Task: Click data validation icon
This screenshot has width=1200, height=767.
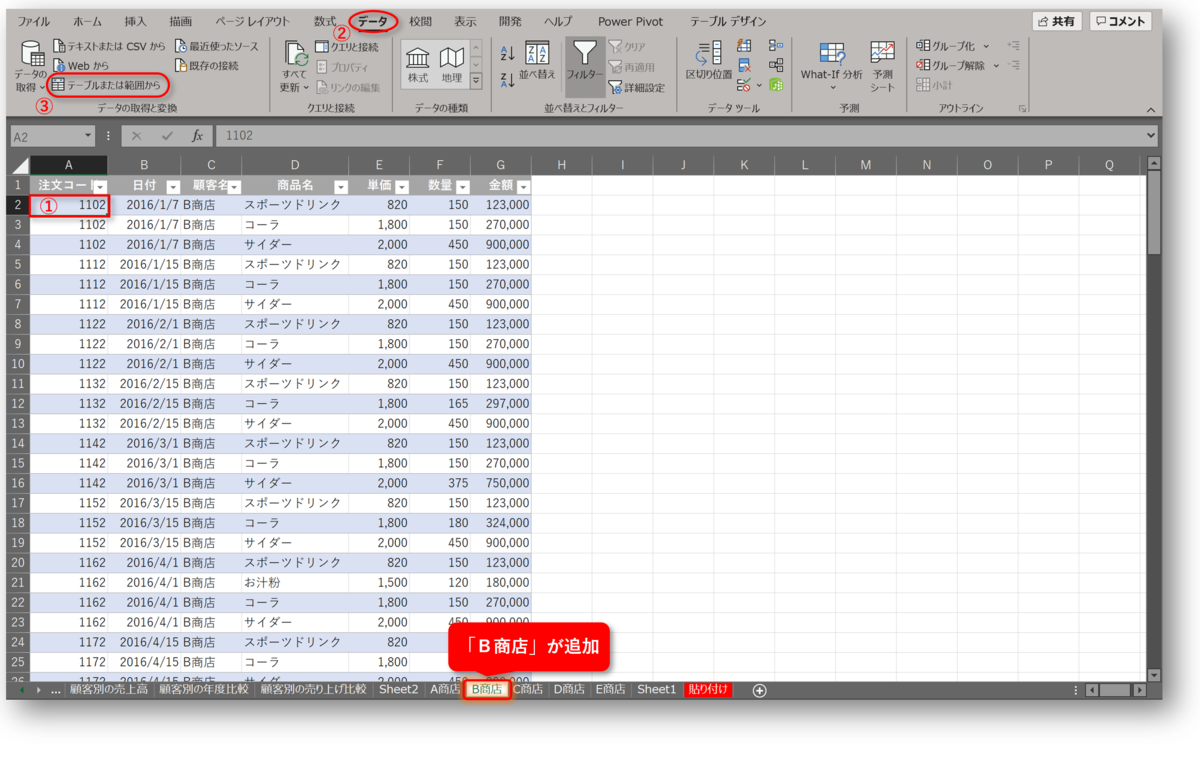Action: point(744,86)
